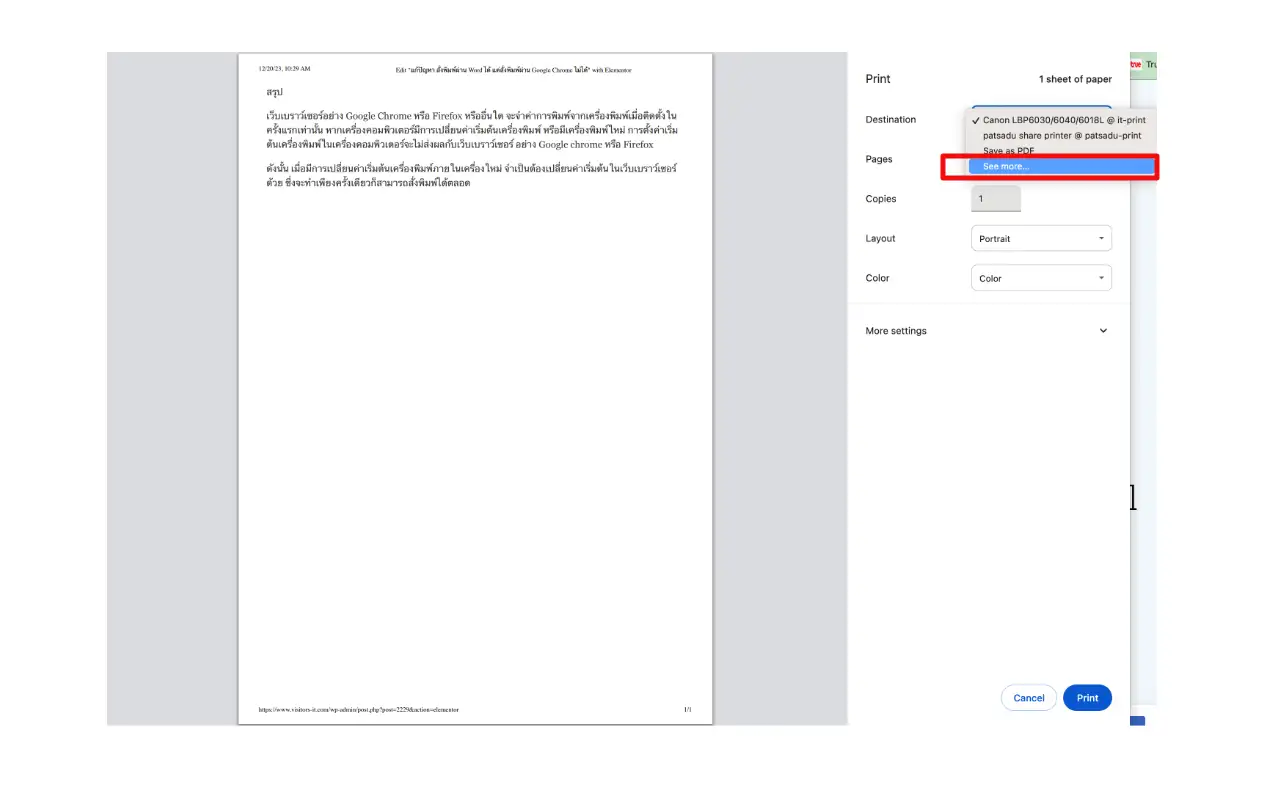Viewport: 1280px width, 800px height.
Task: Click the "1 sheet of paper" summary
Action: pyautogui.click(x=1074, y=79)
